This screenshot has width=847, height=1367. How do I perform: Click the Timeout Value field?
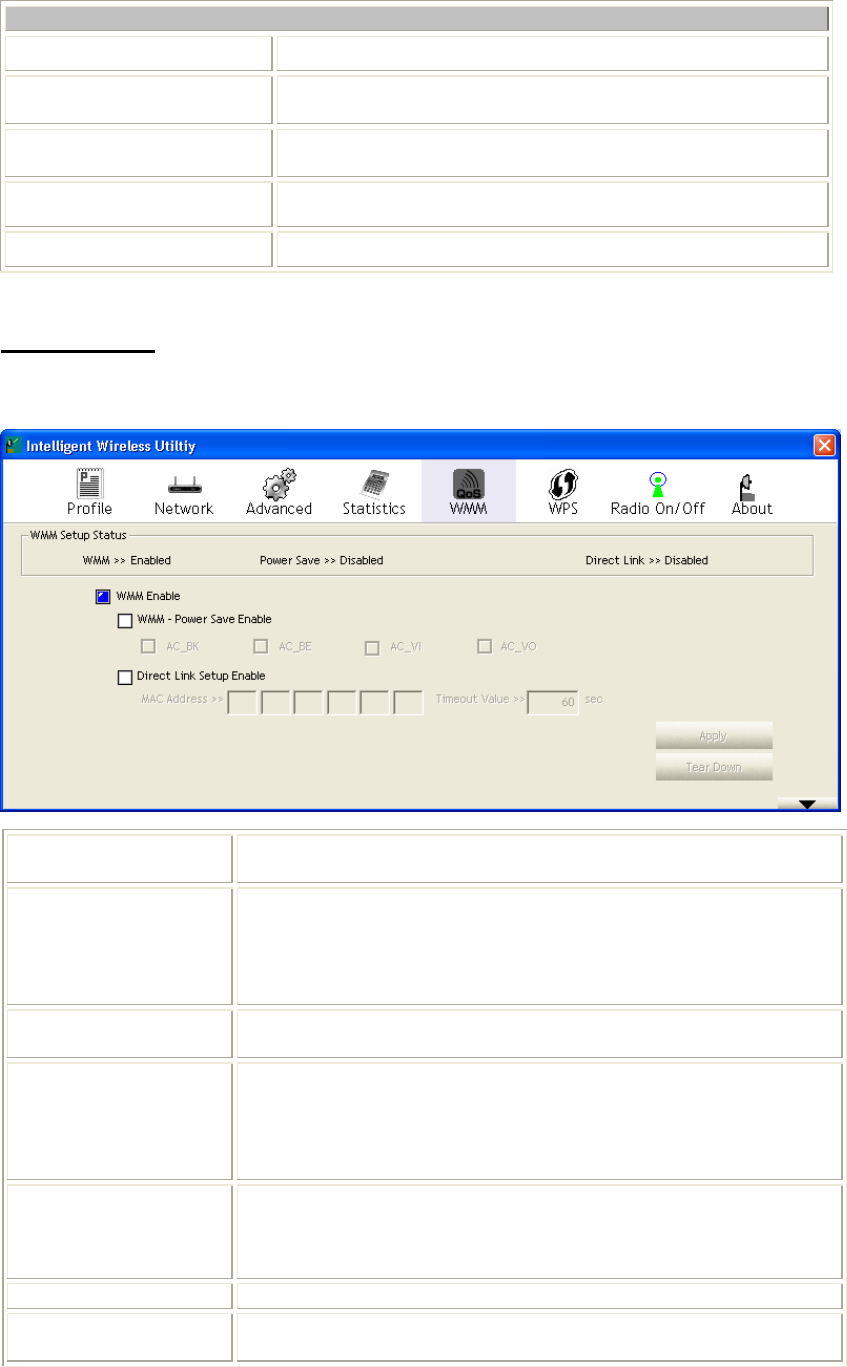pyautogui.click(x=553, y=702)
